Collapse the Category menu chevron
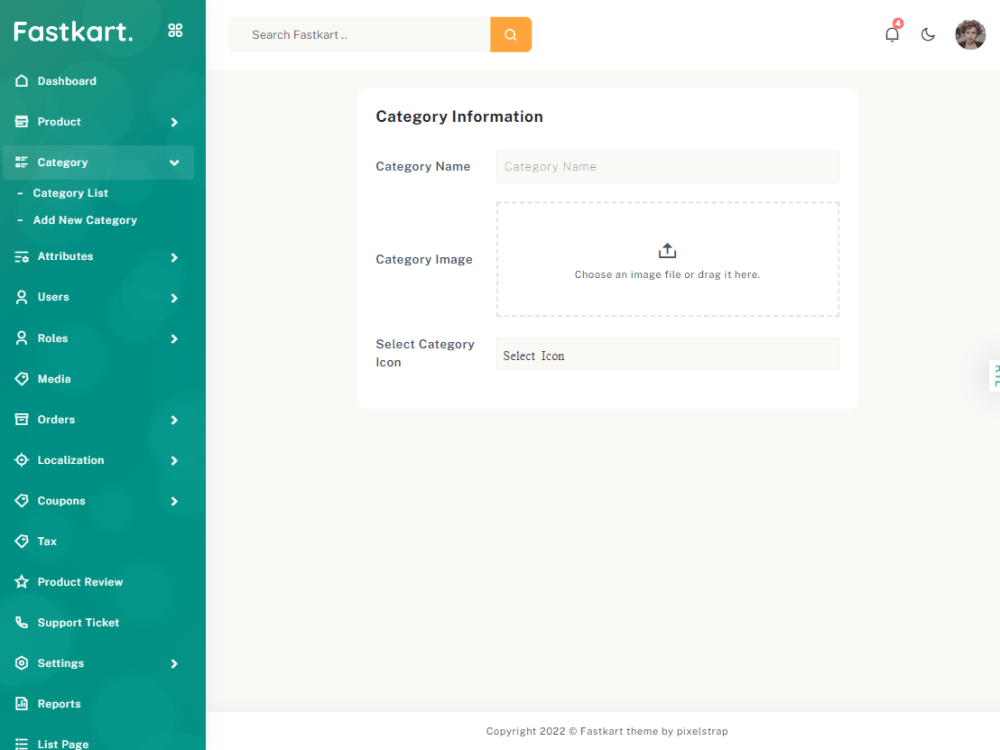Viewport: 1000px width, 750px height. click(174, 163)
